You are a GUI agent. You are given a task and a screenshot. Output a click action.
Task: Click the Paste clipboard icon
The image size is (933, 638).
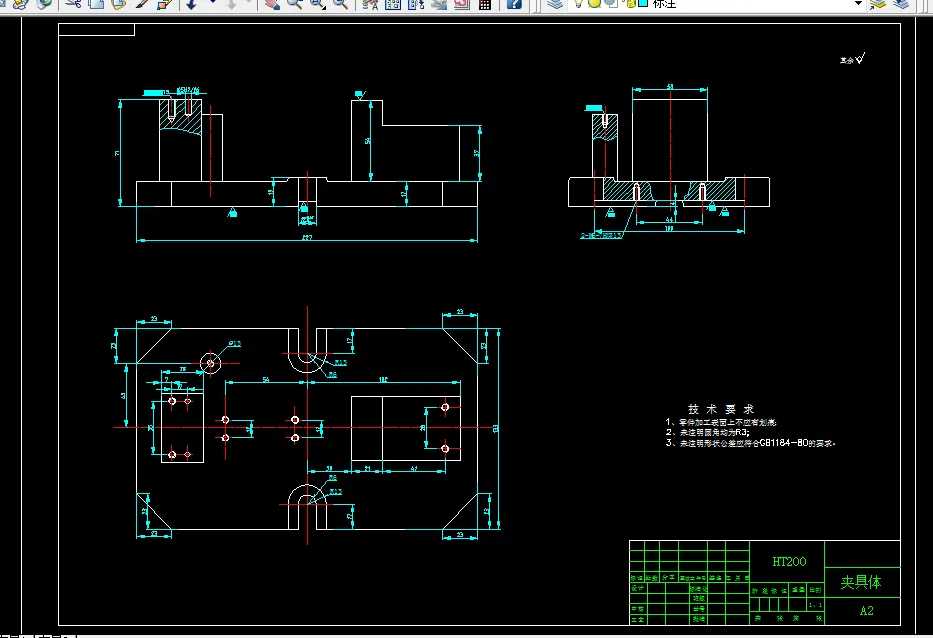click(x=118, y=4)
